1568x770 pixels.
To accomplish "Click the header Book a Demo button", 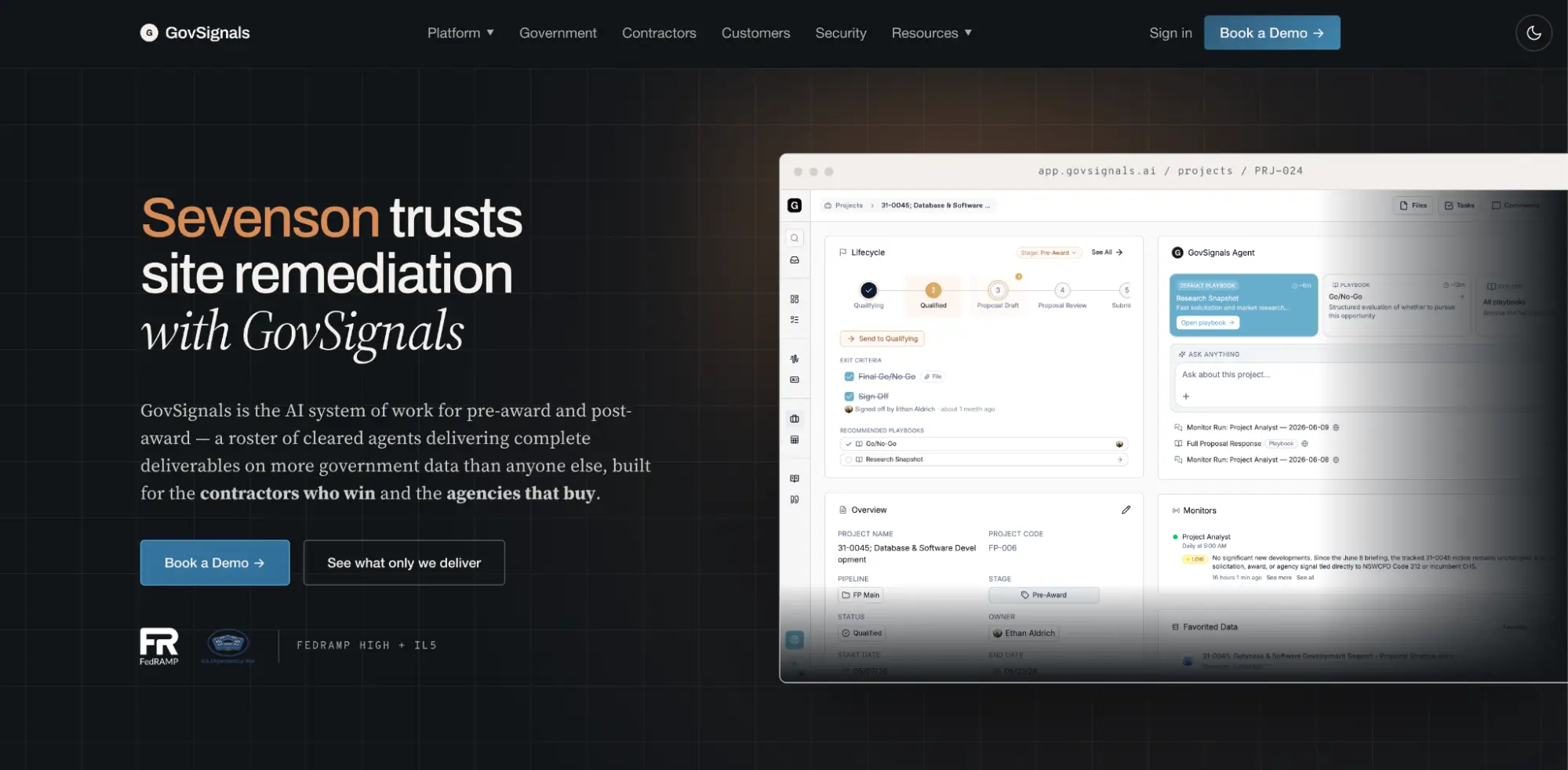I will (1271, 33).
